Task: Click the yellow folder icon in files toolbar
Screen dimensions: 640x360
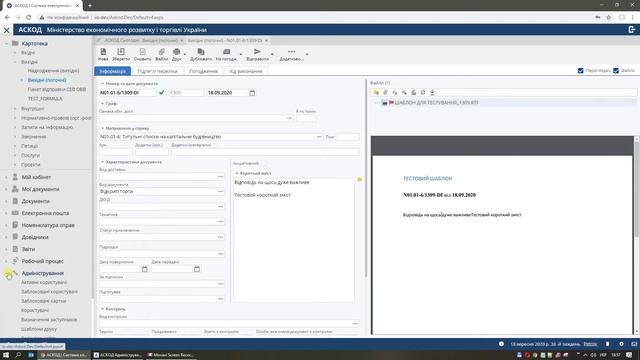Action: (376, 93)
